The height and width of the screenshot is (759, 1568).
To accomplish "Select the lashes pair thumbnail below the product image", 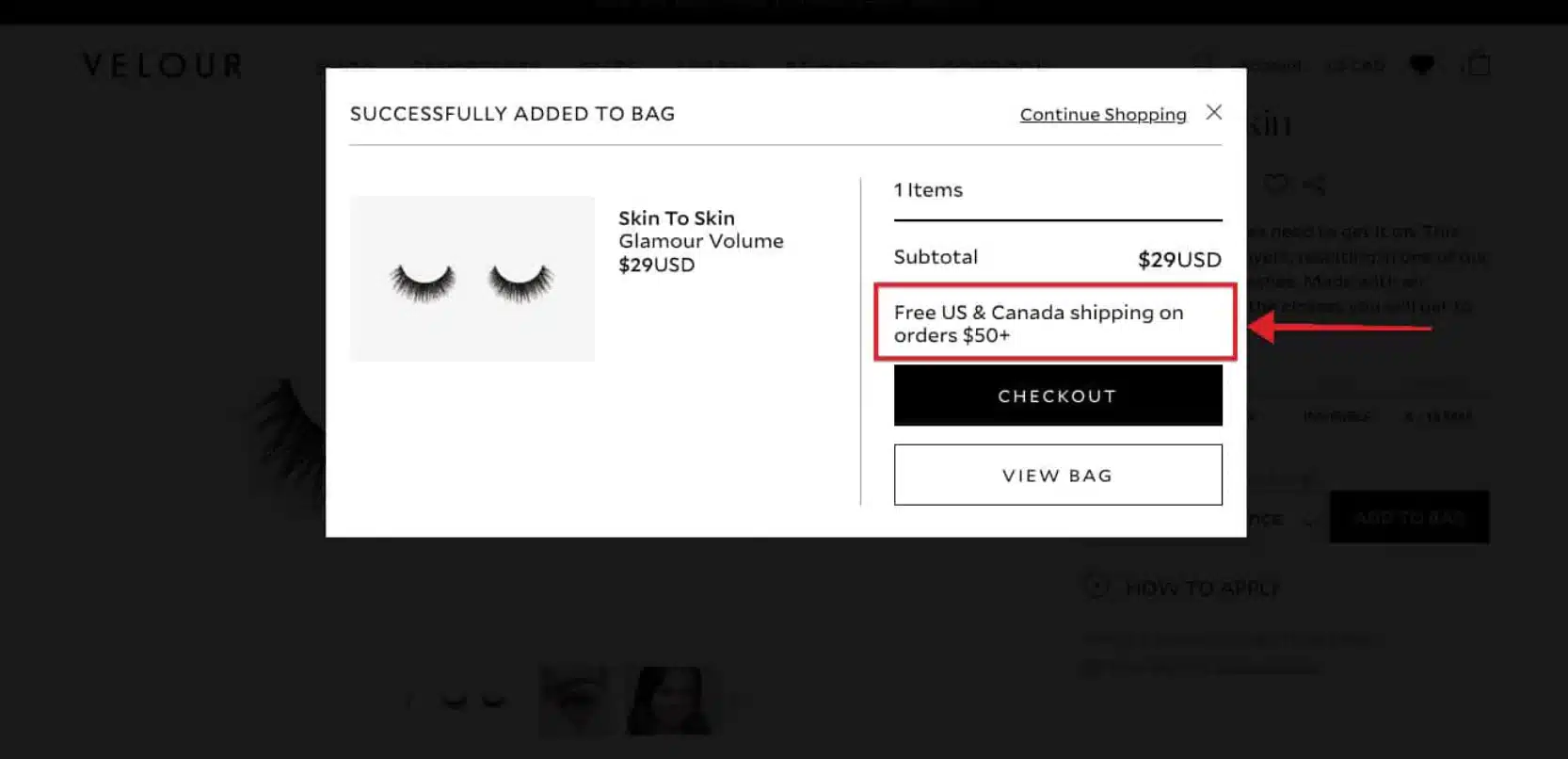I will [x=473, y=701].
